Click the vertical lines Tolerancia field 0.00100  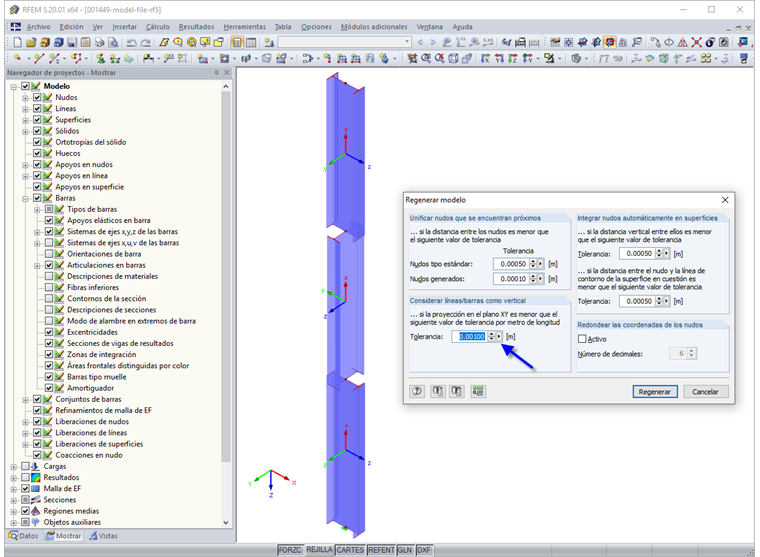coord(472,336)
